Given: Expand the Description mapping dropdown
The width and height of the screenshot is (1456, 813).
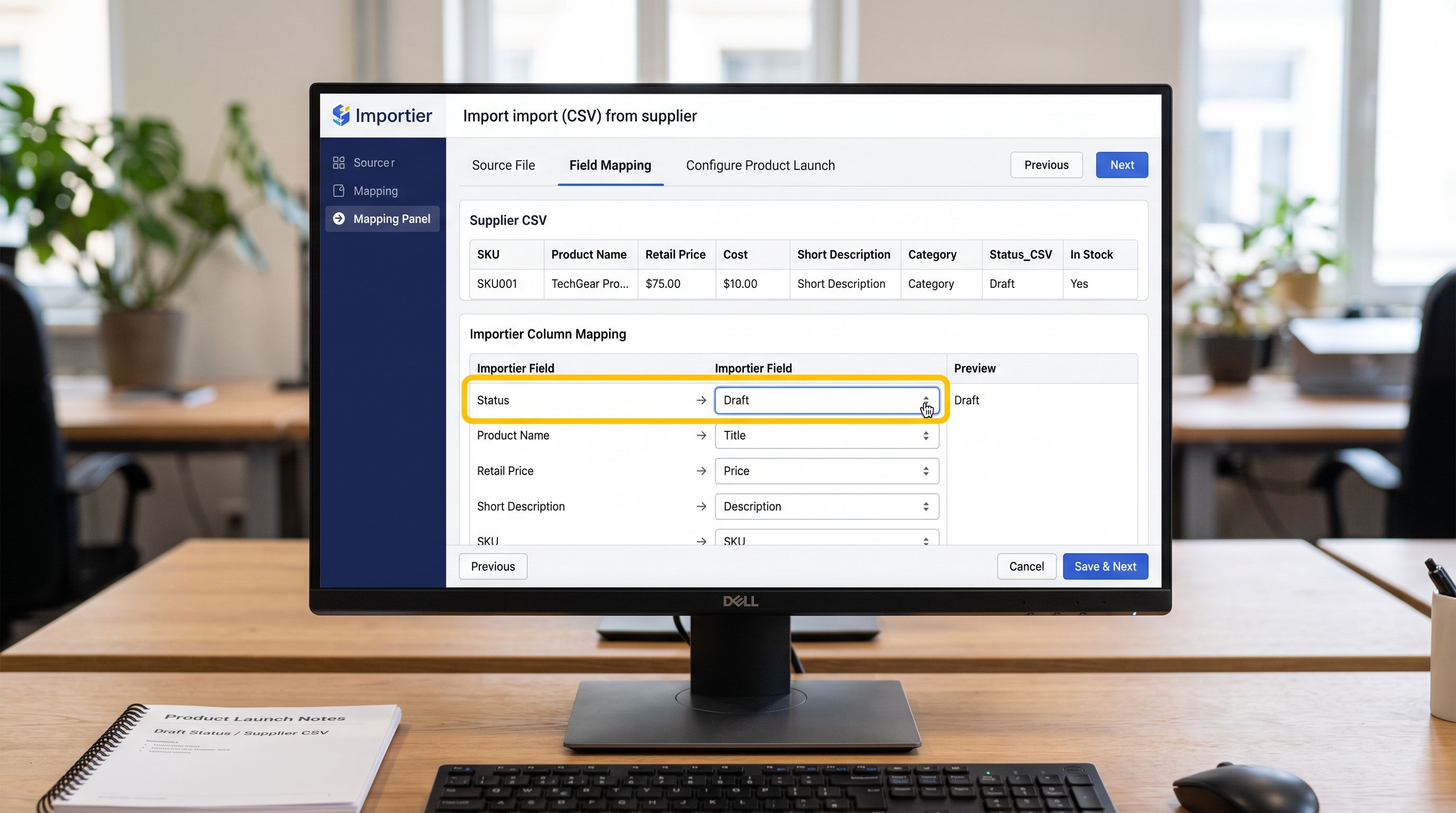Looking at the screenshot, I should (826, 507).
